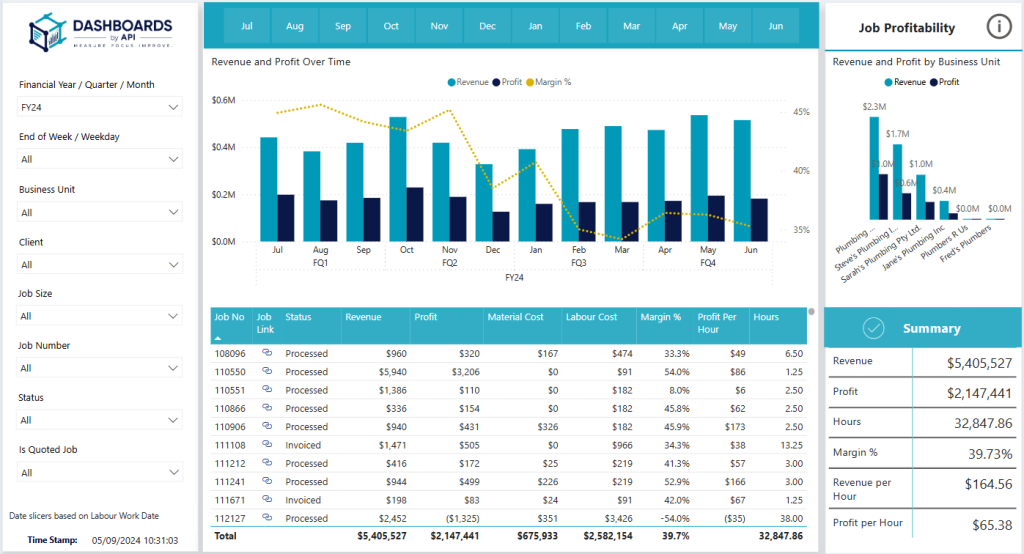The image size is (1024, 554).
Task: Click job link icon for job 111671
Action: click(x=267, y=500)
